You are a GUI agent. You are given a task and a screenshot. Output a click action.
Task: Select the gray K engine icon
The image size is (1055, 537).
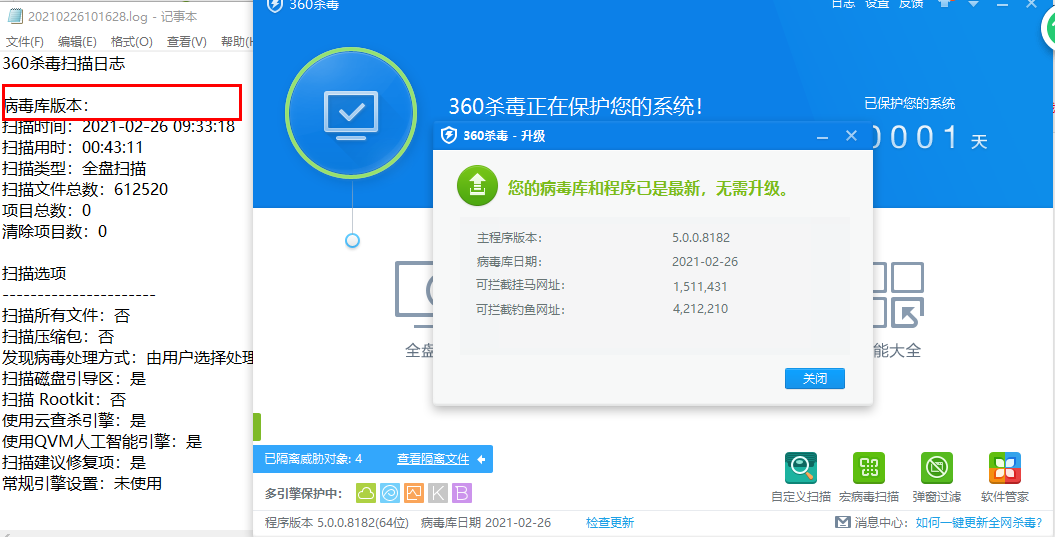(x=438, y=493)
